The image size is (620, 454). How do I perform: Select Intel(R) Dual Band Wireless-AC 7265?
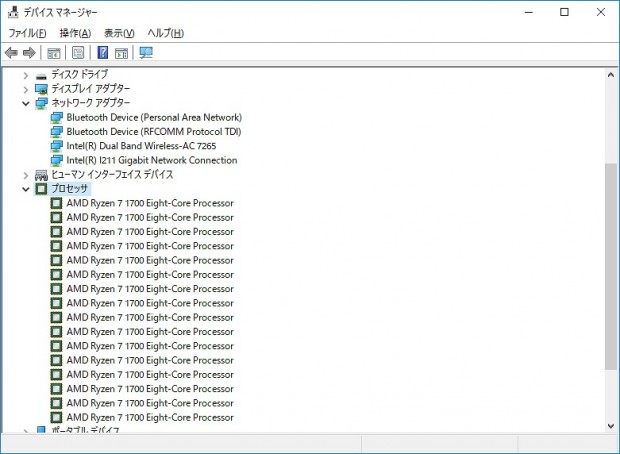point(141,146)
